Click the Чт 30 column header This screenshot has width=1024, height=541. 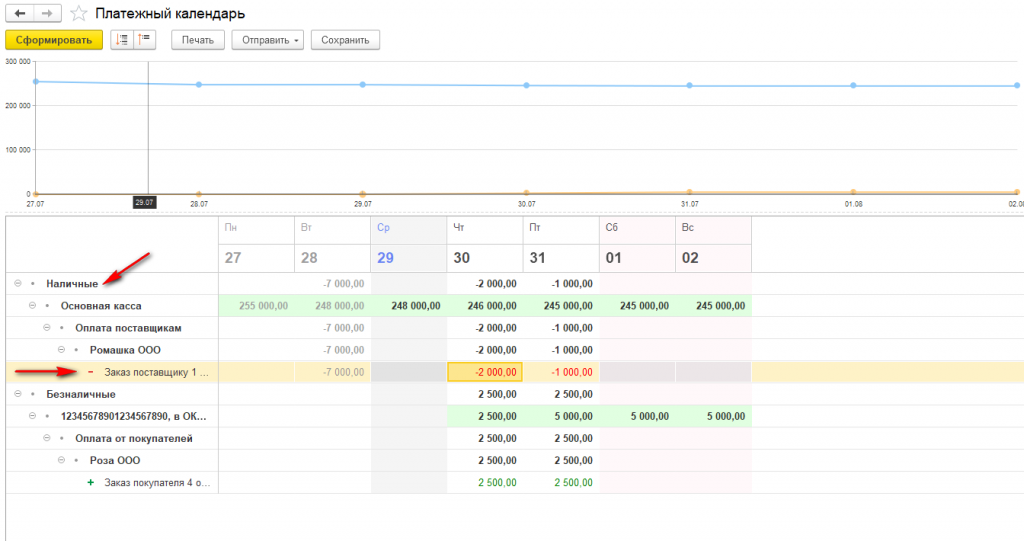[x=485, y=244]
